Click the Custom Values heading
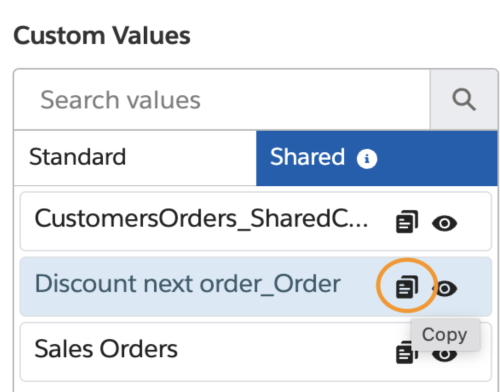The image size is (500, 392). click(102, 35)
